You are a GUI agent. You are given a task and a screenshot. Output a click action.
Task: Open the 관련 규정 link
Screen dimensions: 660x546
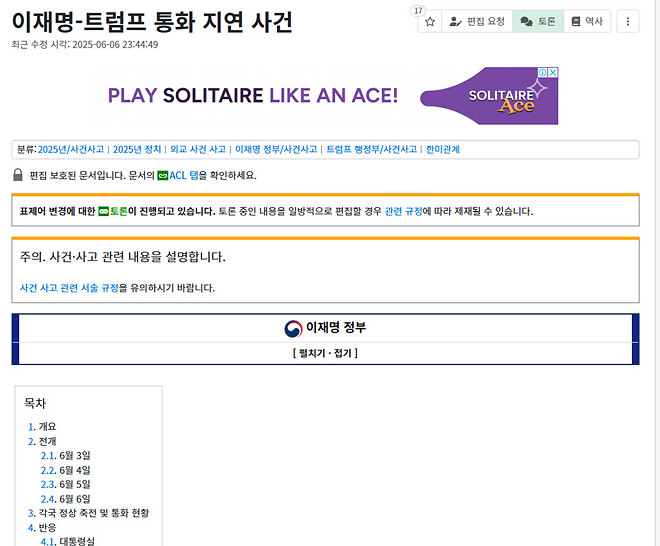click(x=403, y=211)
